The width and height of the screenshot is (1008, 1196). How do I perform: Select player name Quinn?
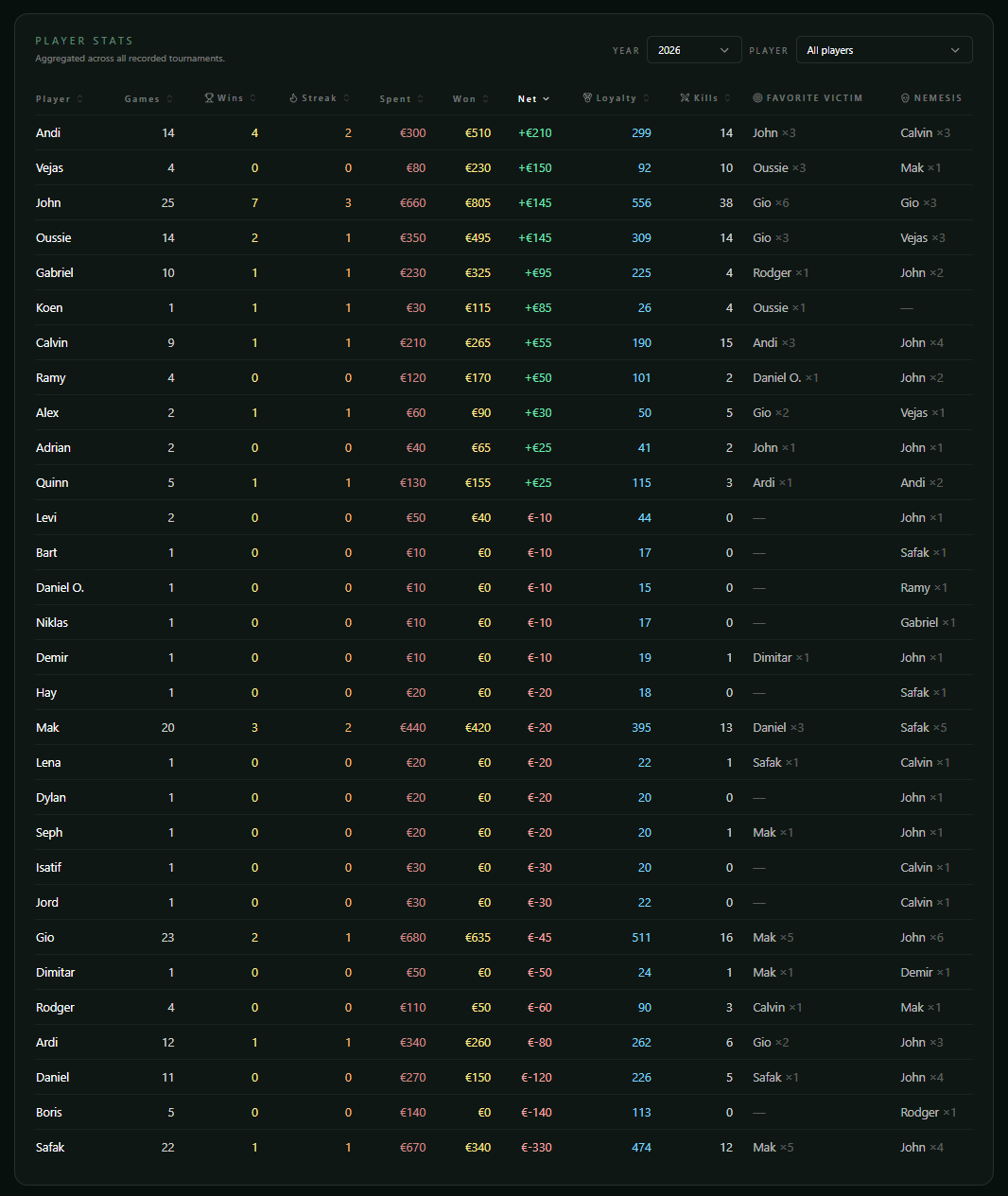52,483
